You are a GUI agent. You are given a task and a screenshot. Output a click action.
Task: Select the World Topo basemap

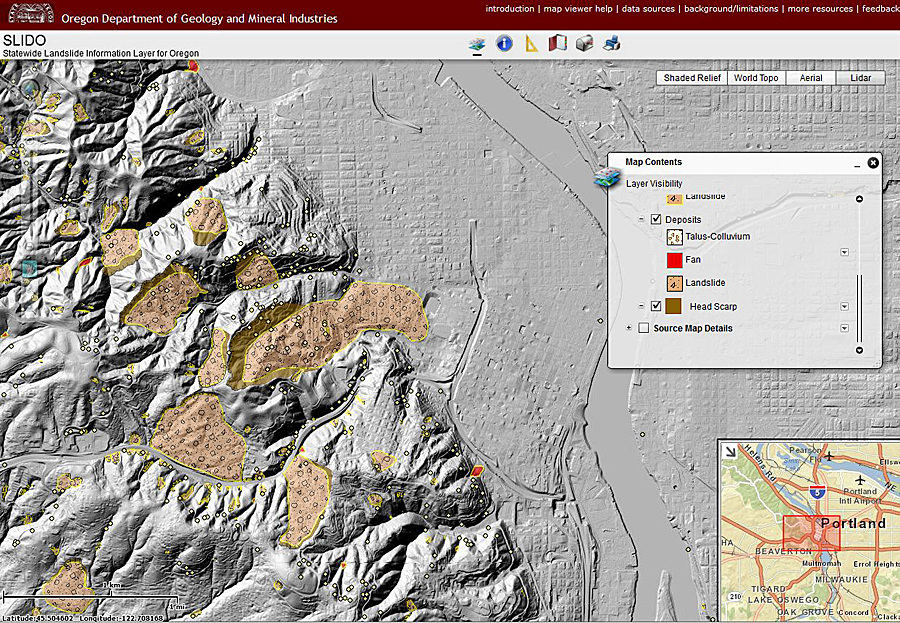(756, 77)
